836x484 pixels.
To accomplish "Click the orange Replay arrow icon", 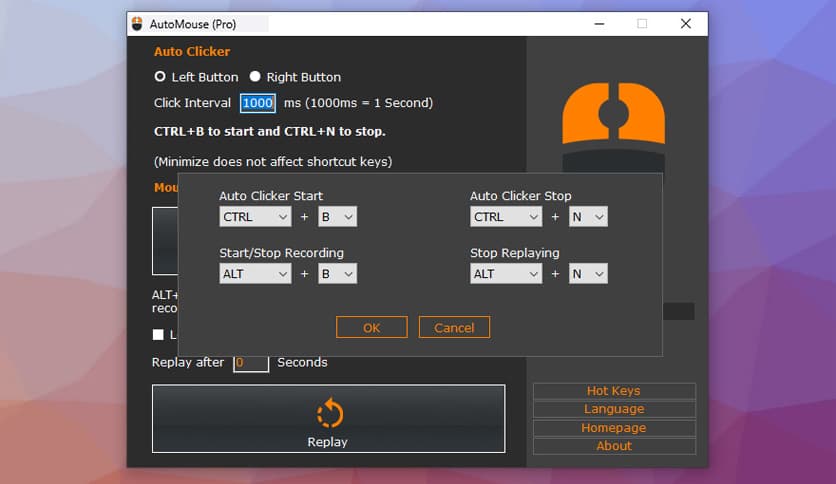I will pyautogui.click(x=329, y=413).
